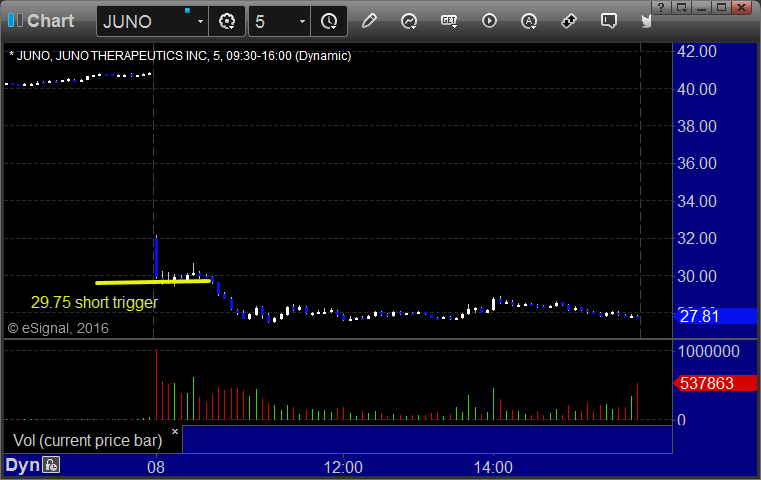761x480 pixels.
Task: Click the JUNO symbol input field
Action: 146,21
